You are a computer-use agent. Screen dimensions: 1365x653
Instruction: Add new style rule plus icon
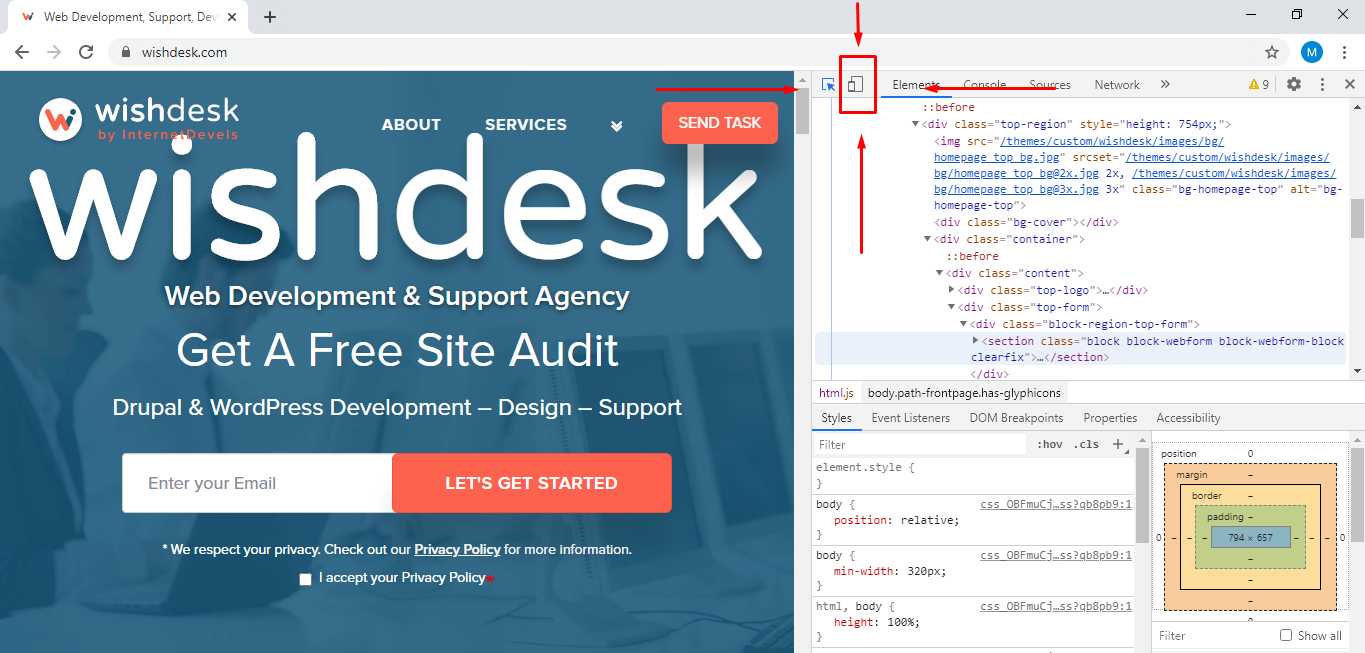pos(1119,444)
